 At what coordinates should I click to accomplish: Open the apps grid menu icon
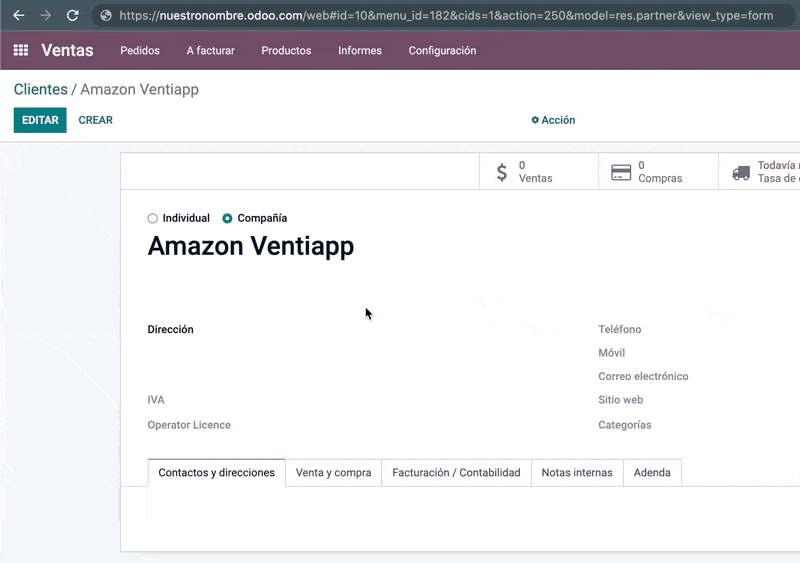click(x=21, y=50)
